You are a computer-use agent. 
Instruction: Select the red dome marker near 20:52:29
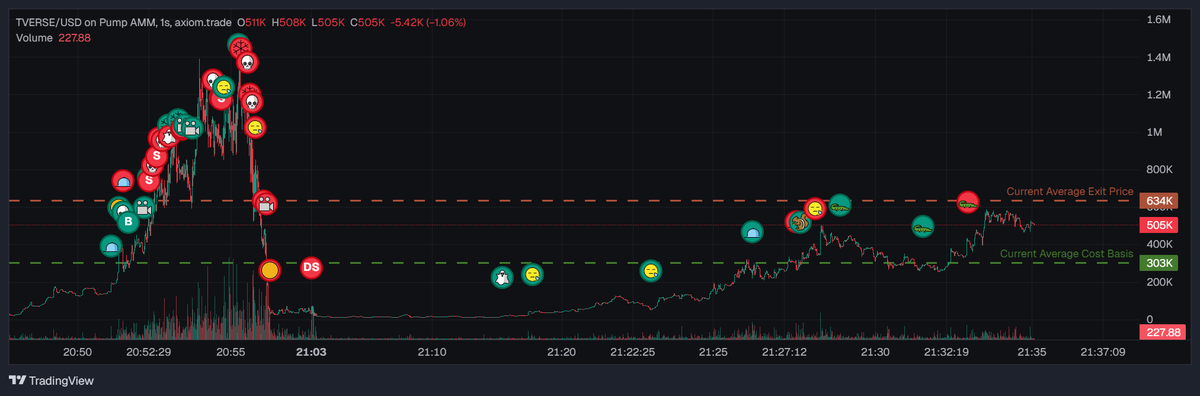pyautogui.click(x=122, y=181)
